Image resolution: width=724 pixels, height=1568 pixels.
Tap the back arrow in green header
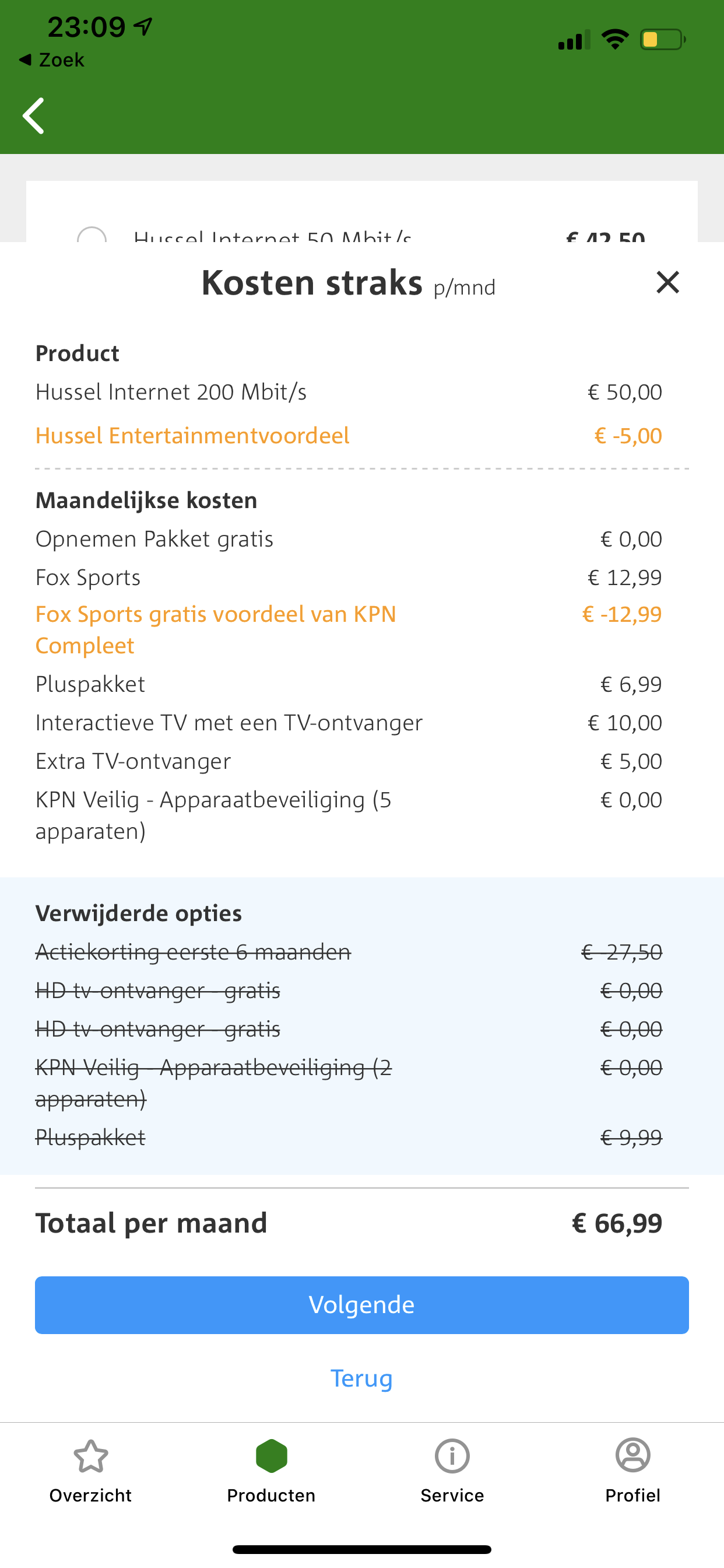(x=34, y=116)
